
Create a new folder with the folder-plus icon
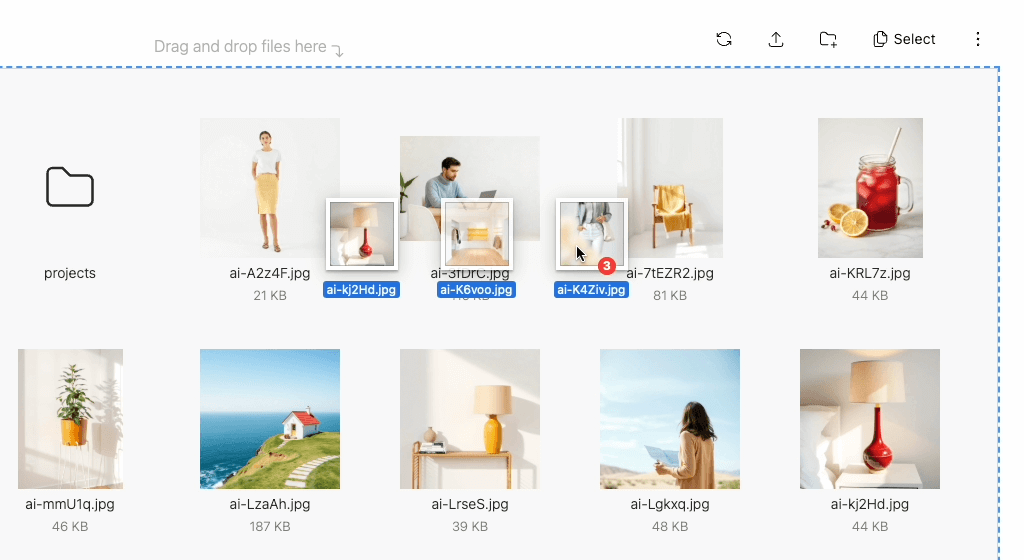click(x=828, y=39)
